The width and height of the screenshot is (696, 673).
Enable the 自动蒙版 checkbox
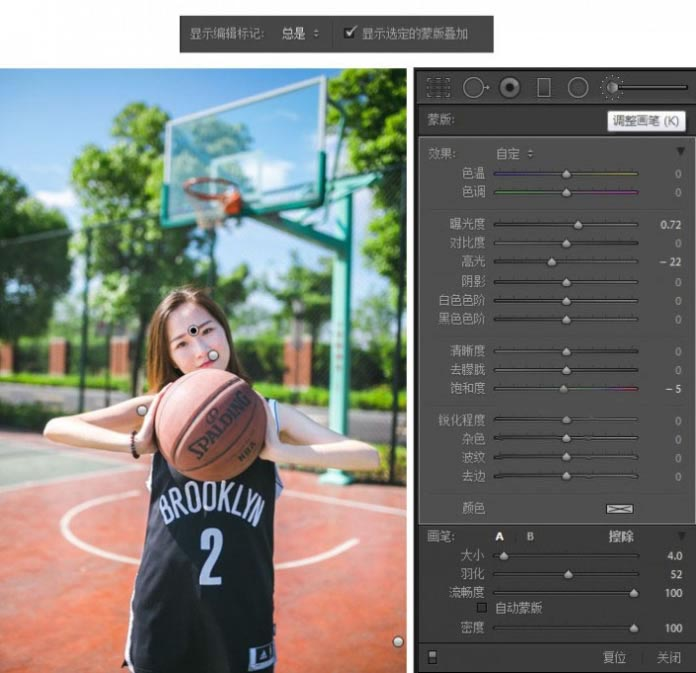482,607
